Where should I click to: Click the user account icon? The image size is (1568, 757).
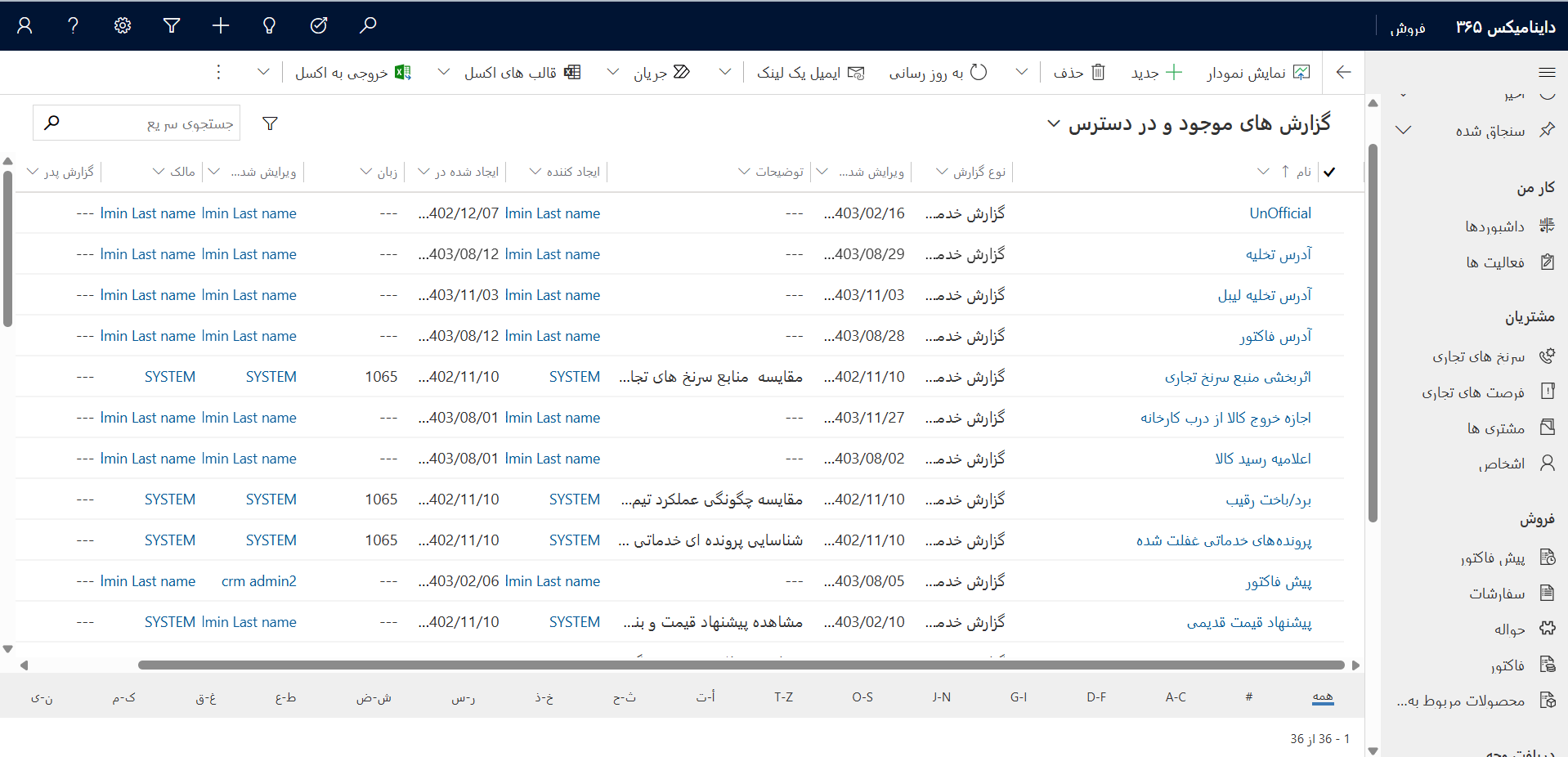click(x=25, y=25)
